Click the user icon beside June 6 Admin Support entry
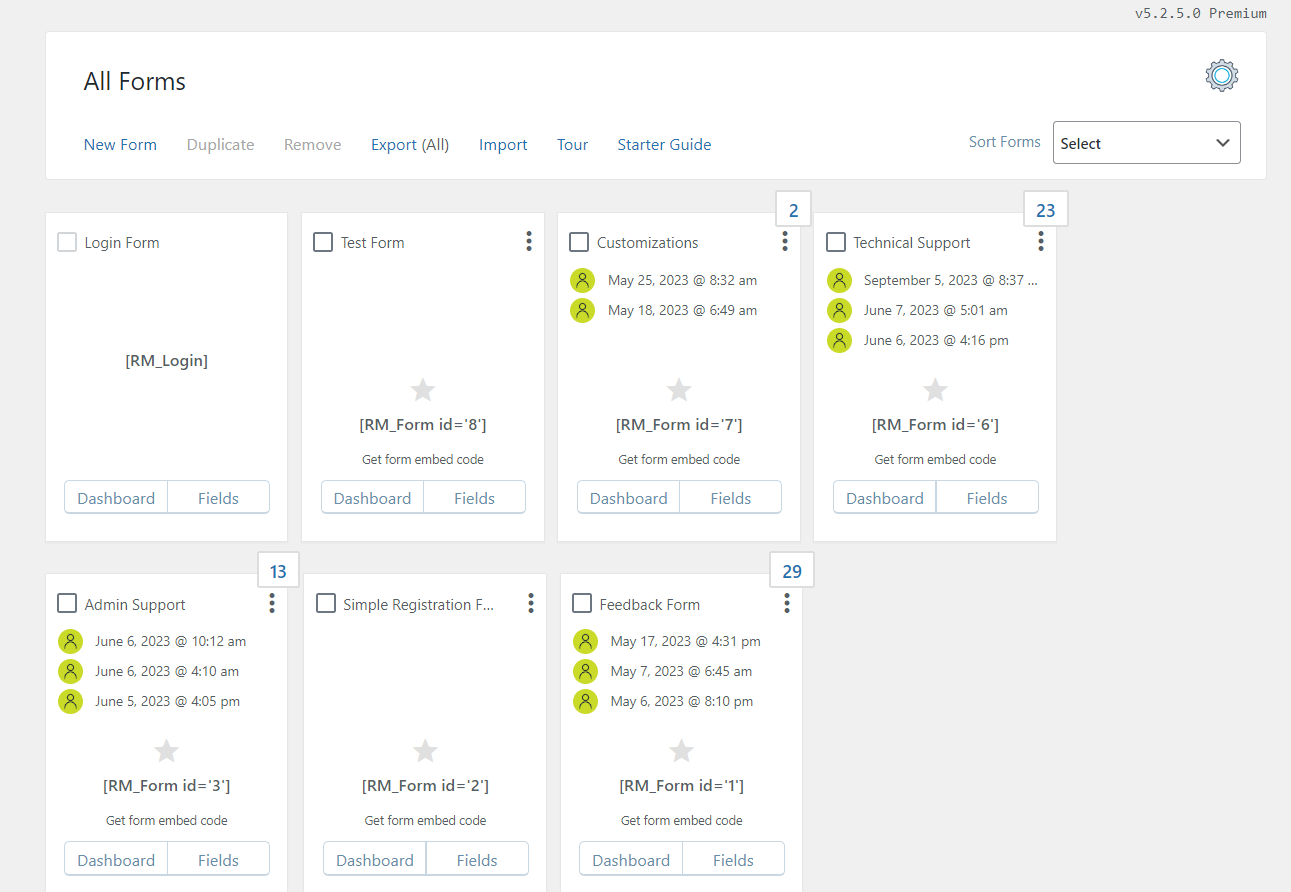 pyautogui.click(x=70, y=641)
